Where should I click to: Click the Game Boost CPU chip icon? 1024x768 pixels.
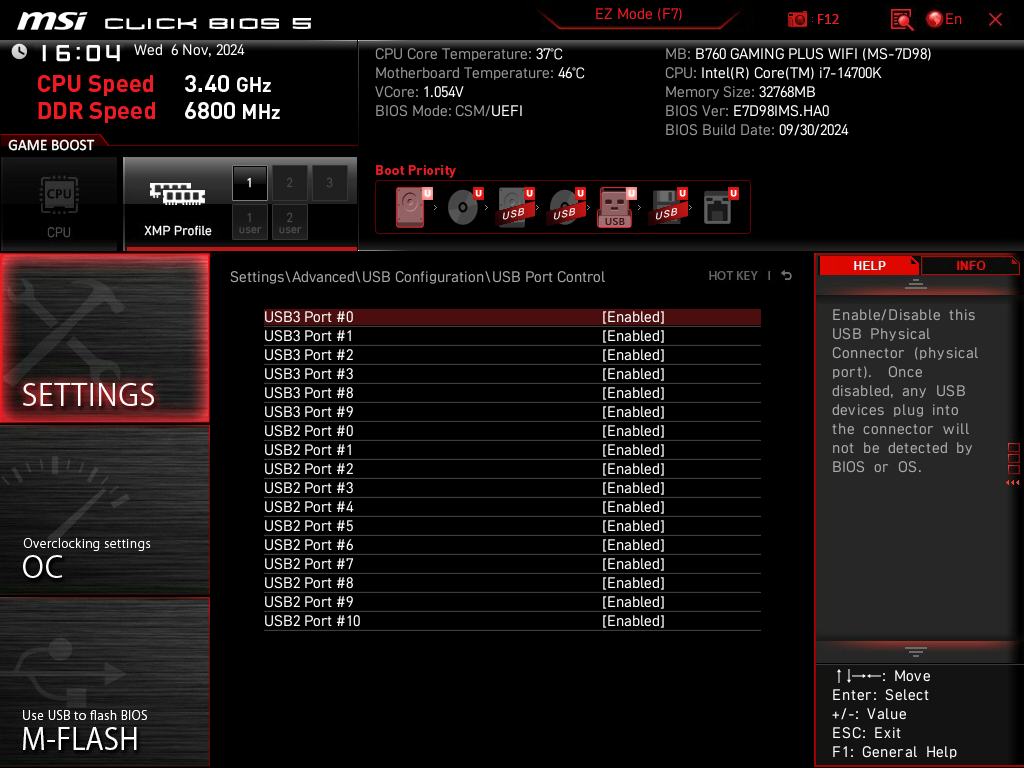(59, 195)
